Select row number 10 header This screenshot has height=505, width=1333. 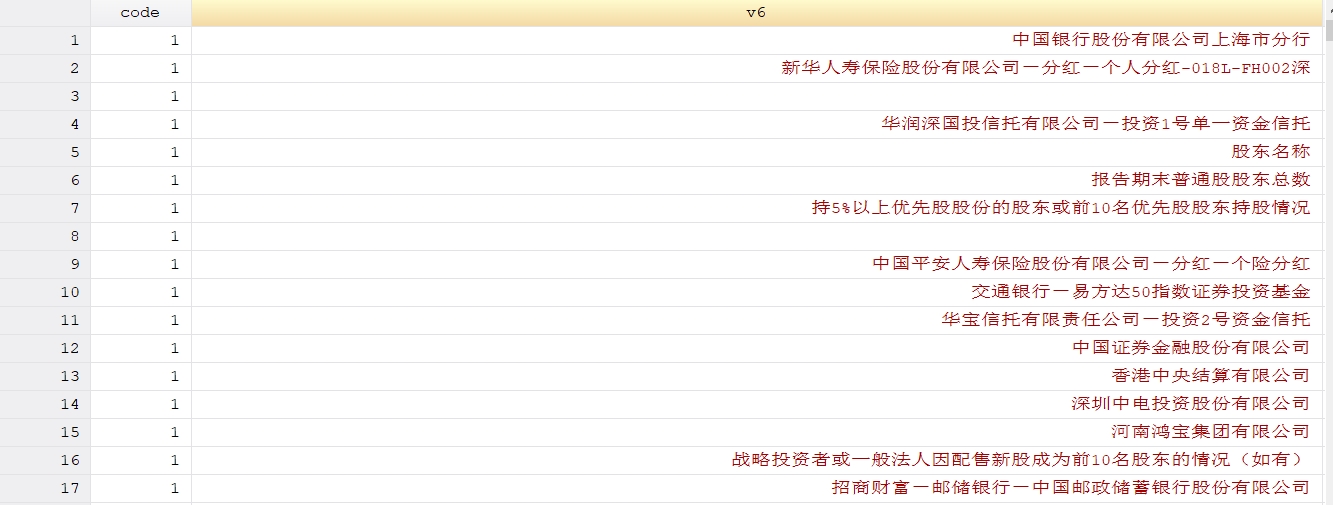coord(45,292)
